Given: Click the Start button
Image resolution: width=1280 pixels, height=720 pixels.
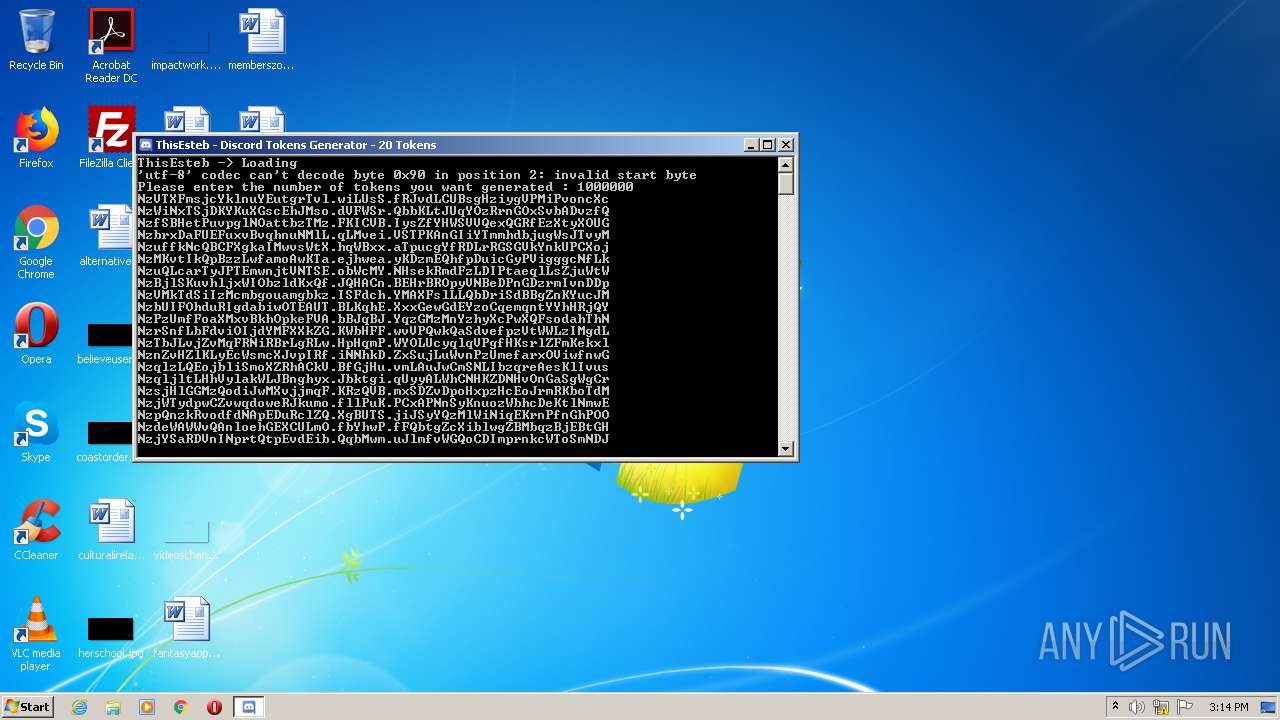Looking at the screenshot, I should click(x=27, y=706).
